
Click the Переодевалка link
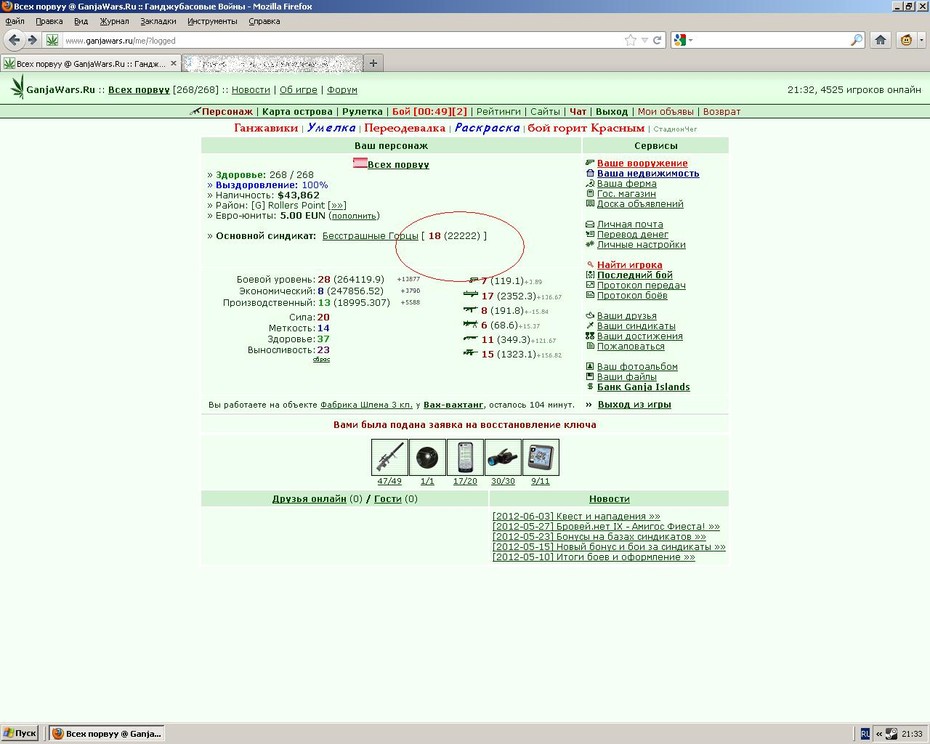pos(405,128)
